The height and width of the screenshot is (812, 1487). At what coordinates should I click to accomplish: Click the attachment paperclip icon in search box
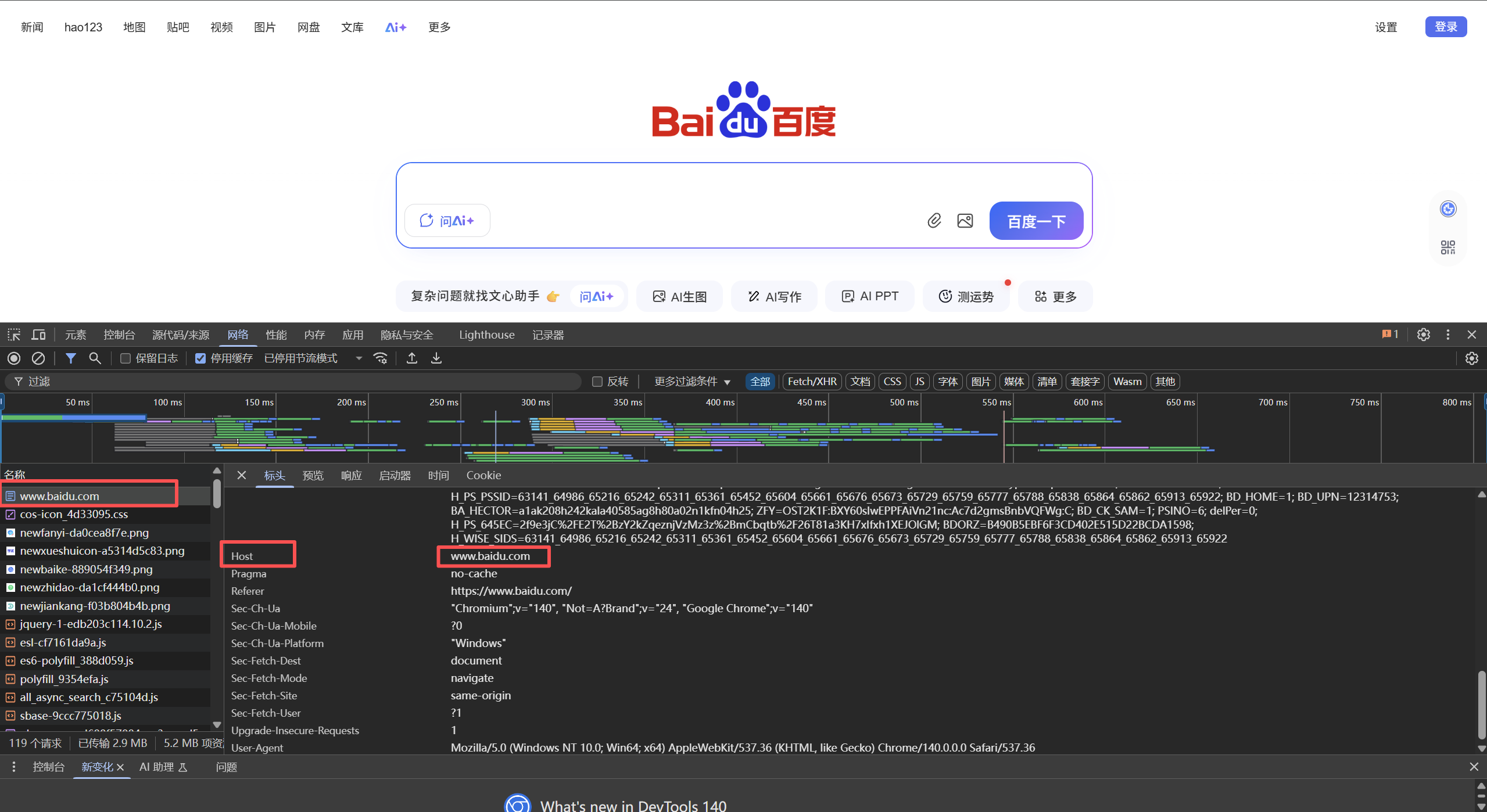(x=934, y=221)
